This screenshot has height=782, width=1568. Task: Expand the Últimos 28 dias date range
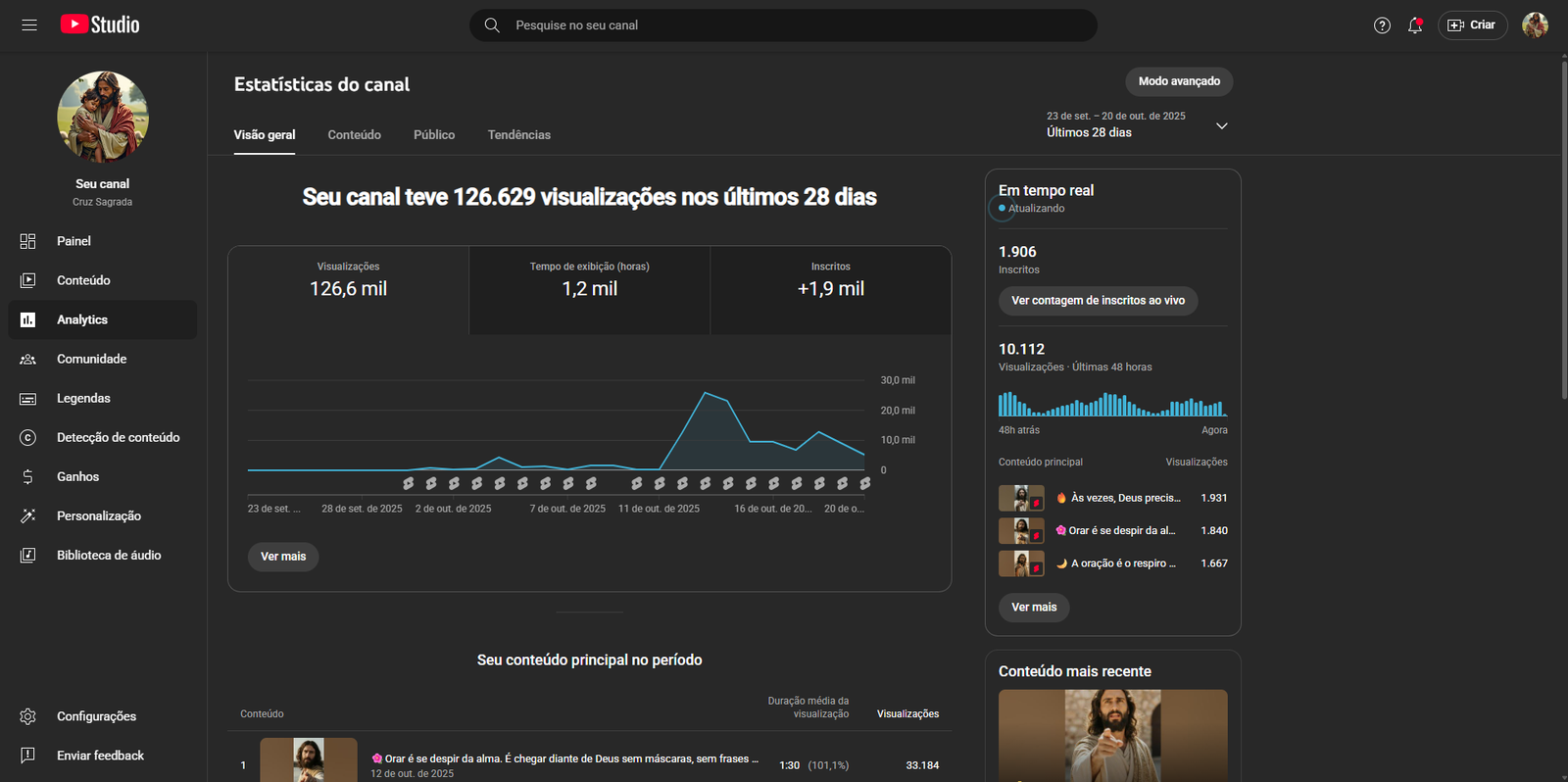[x=1137, y=124]
